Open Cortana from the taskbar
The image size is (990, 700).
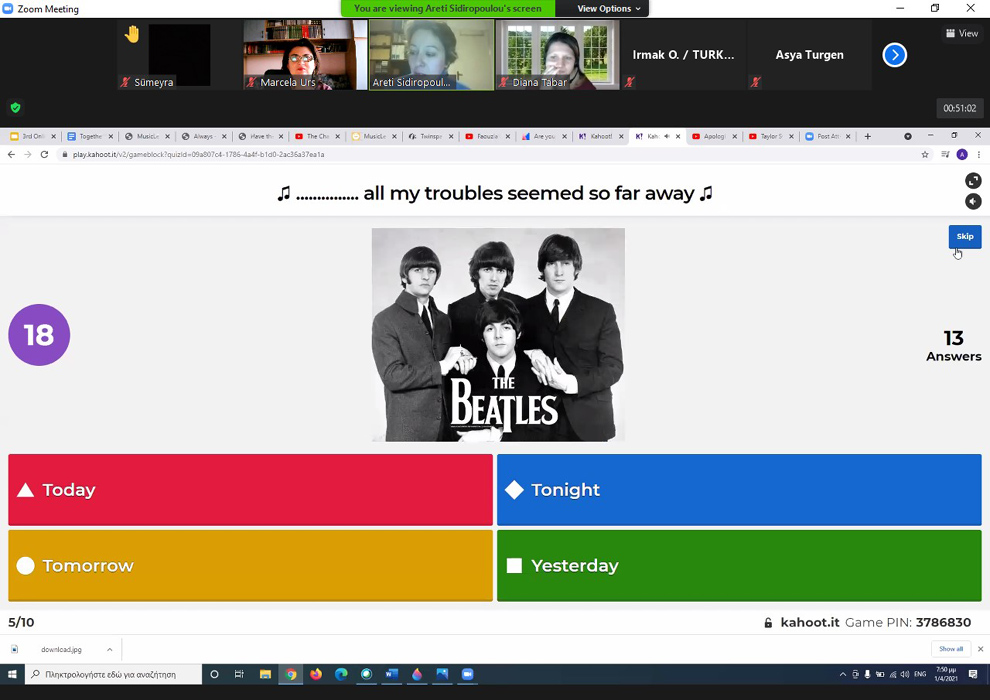(x=214, y=674)
